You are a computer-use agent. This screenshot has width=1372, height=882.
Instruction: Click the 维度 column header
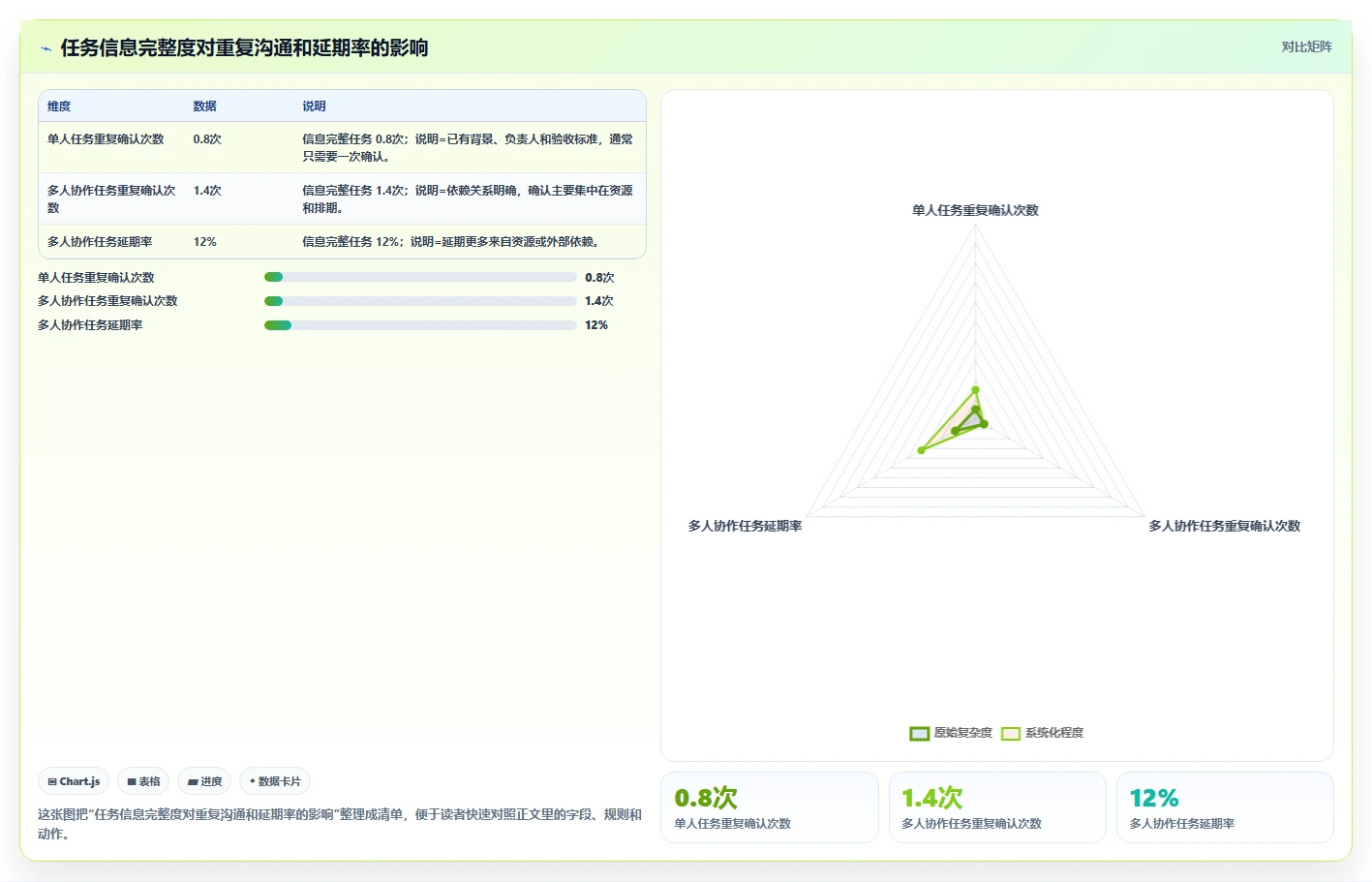tap(59, 106)
